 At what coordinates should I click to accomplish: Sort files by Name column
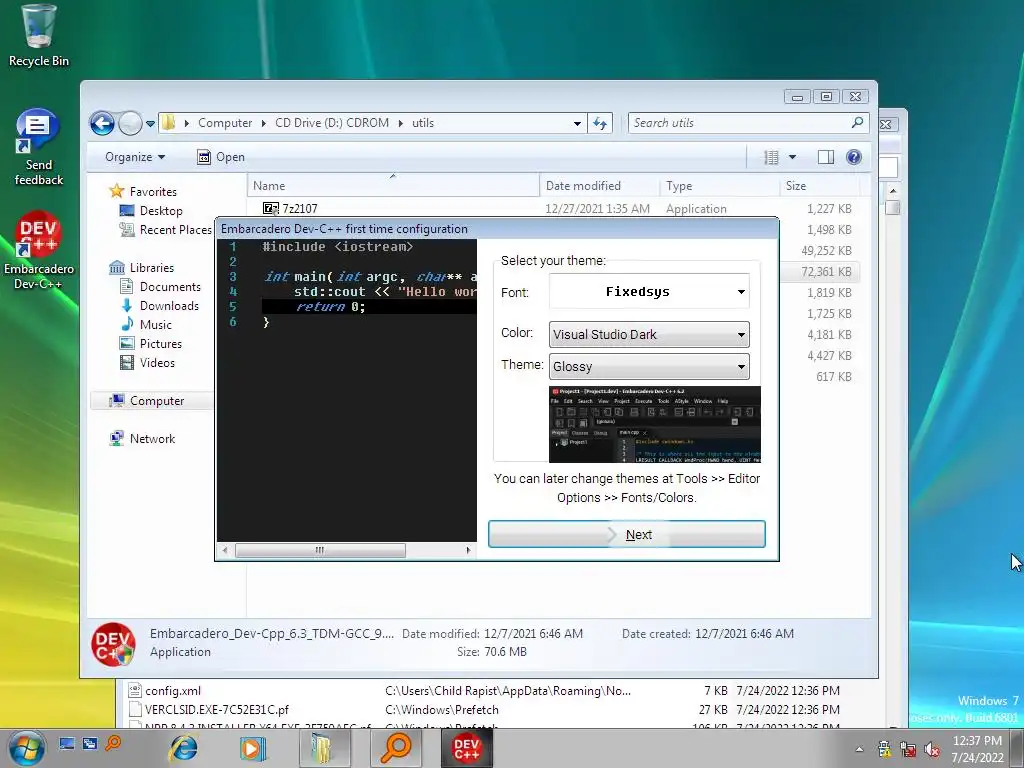[393, 185]
